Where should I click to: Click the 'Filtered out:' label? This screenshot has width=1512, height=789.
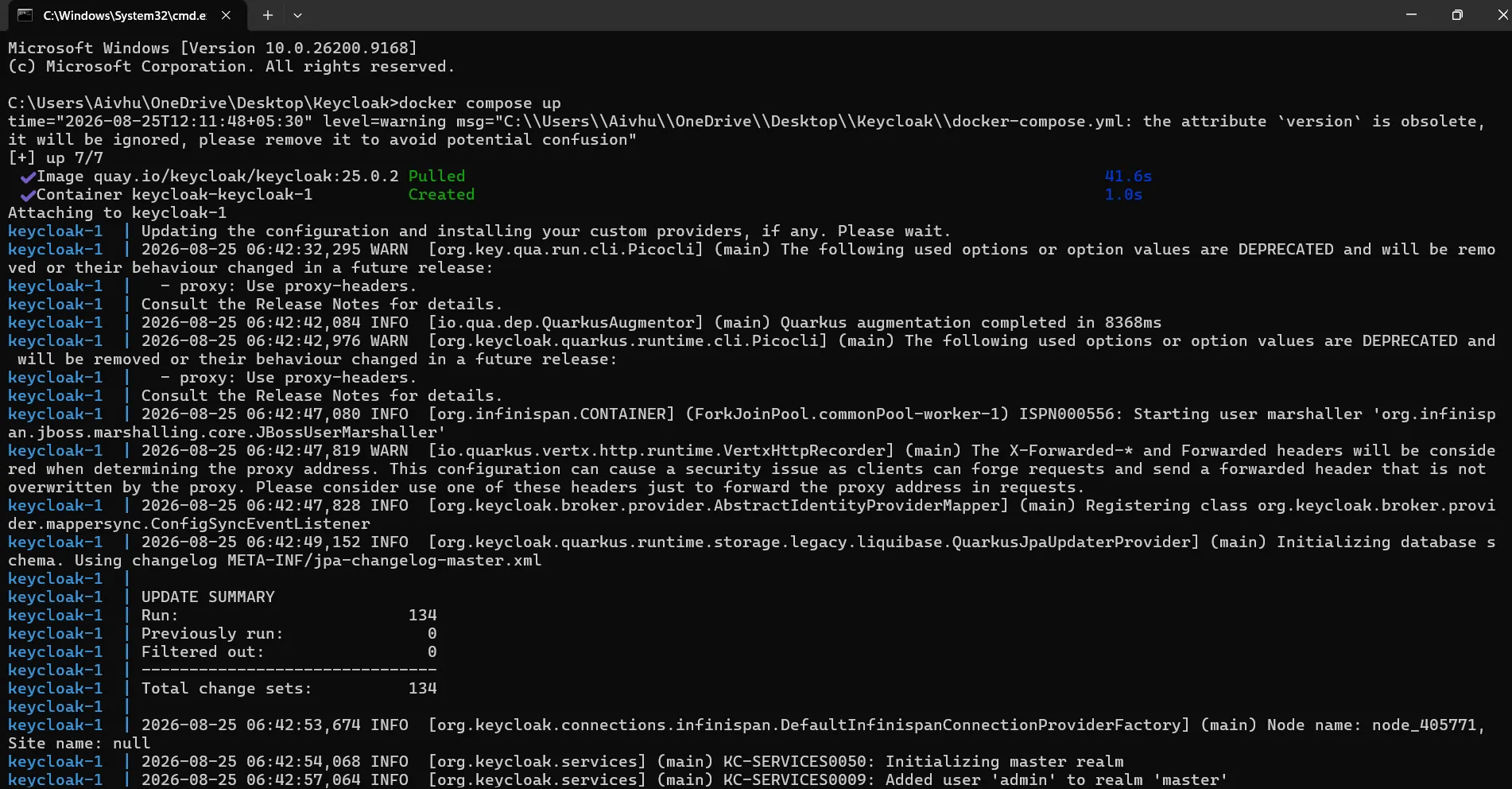point(203,651)
